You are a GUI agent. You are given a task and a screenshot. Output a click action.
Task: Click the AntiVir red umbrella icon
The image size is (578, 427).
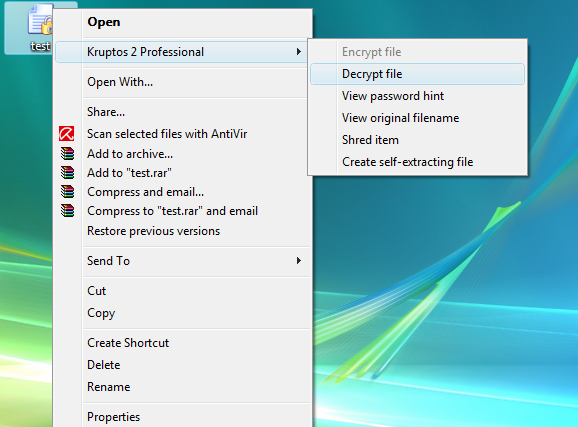[x=67, y=133]
